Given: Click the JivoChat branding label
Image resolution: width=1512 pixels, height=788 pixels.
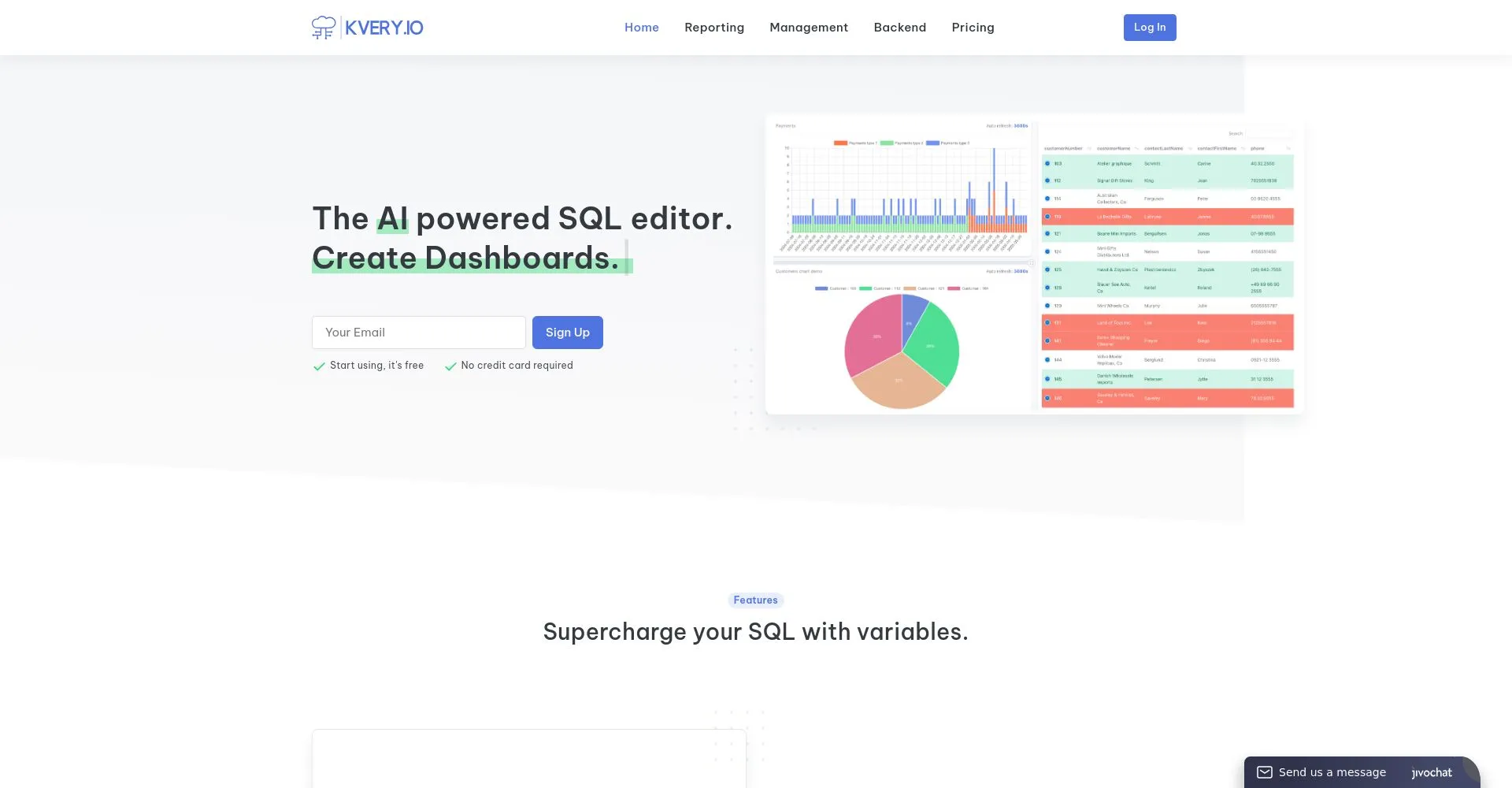Looking at the screenshot, I should pos(1430,773).
